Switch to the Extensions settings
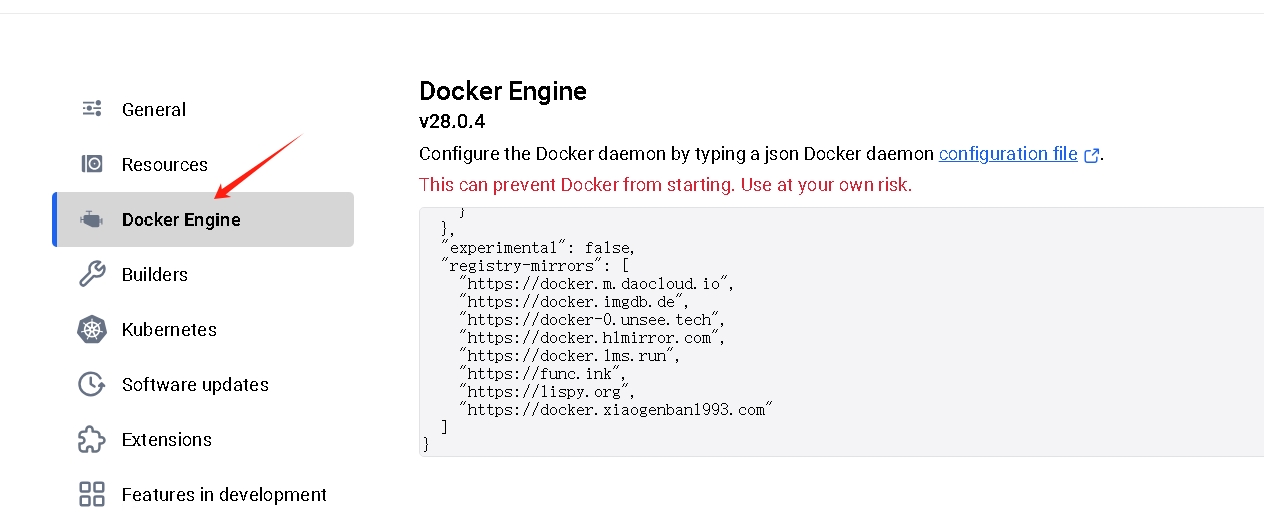The image size is (1264, 527). click(x=203, y=439)
